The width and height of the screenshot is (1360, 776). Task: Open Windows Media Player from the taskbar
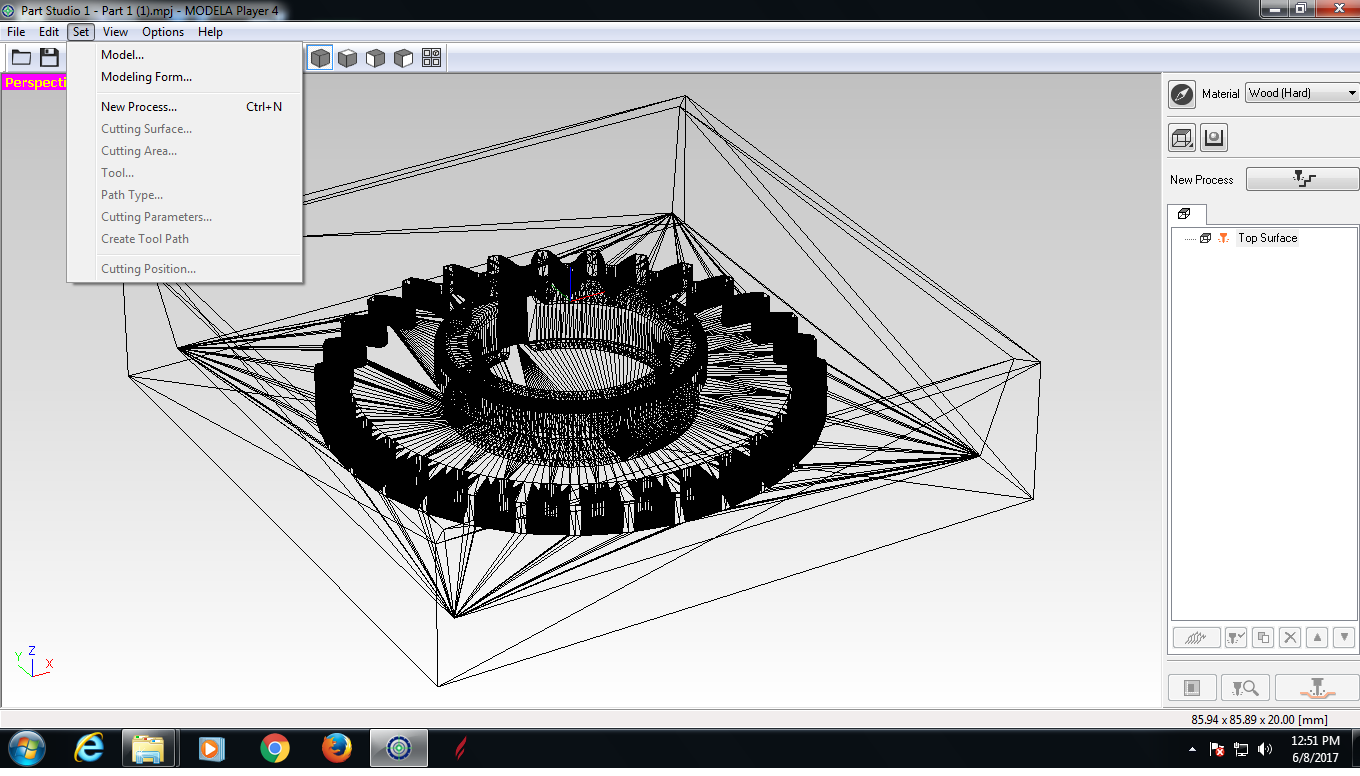pos(210,748)
